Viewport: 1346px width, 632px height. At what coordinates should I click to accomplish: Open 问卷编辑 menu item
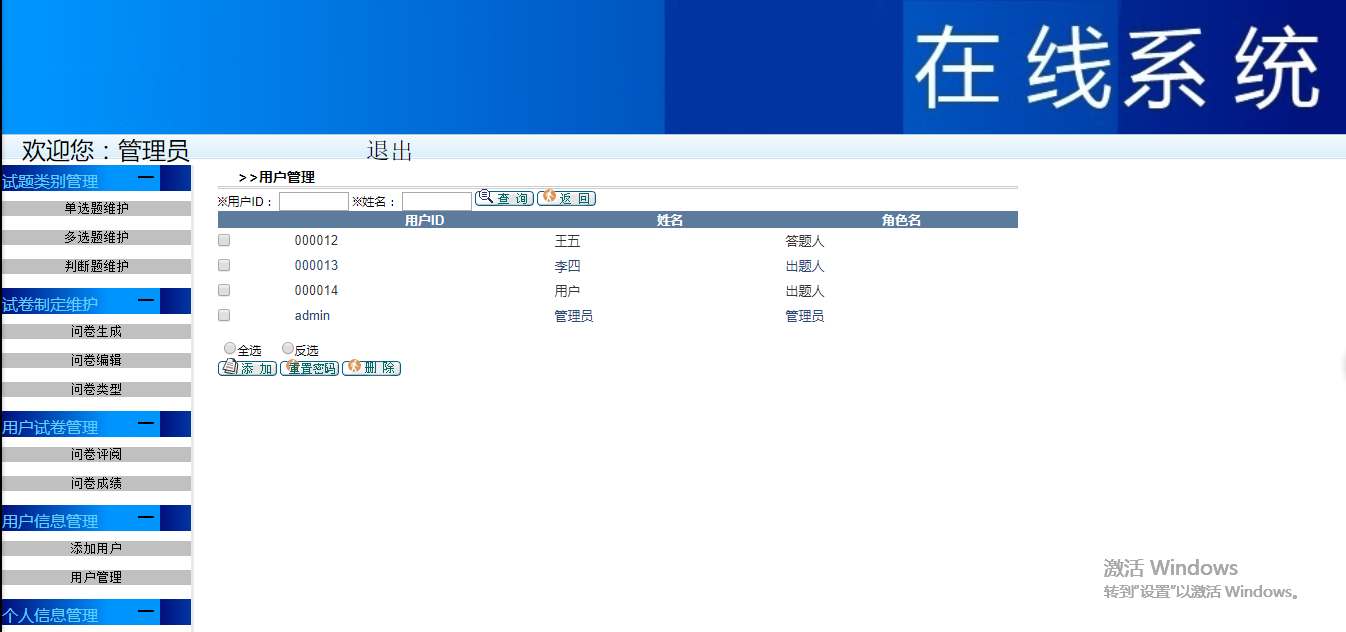(96, 360)
